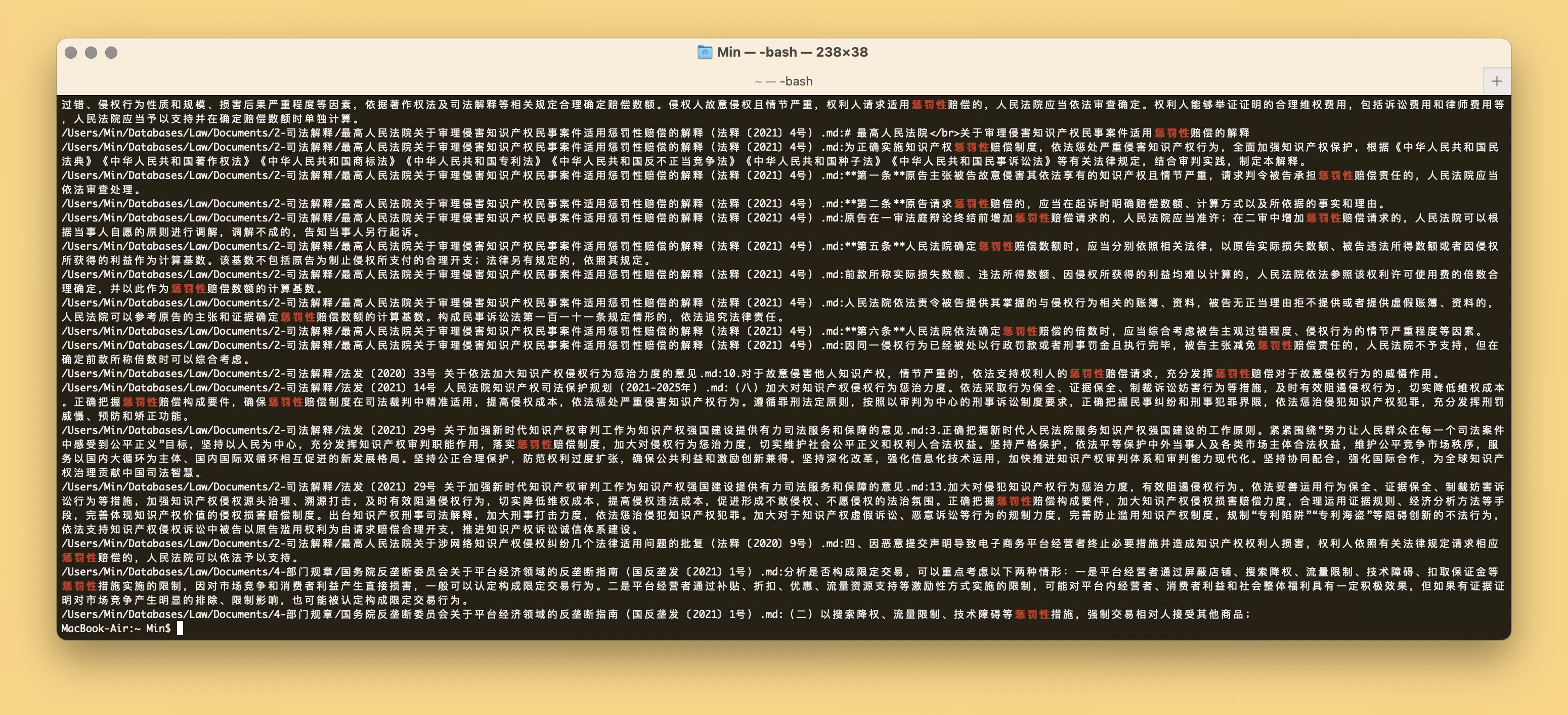Click the text "因同一侵权行为已经被处以行政罚款"
The height and width of the screenshot is (715, 1568).
point(941,345)
